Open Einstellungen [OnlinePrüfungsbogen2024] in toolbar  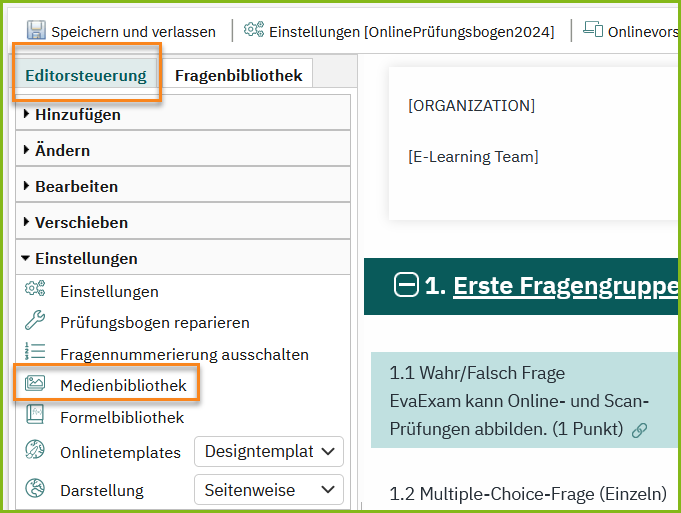[x=399, y=31]
